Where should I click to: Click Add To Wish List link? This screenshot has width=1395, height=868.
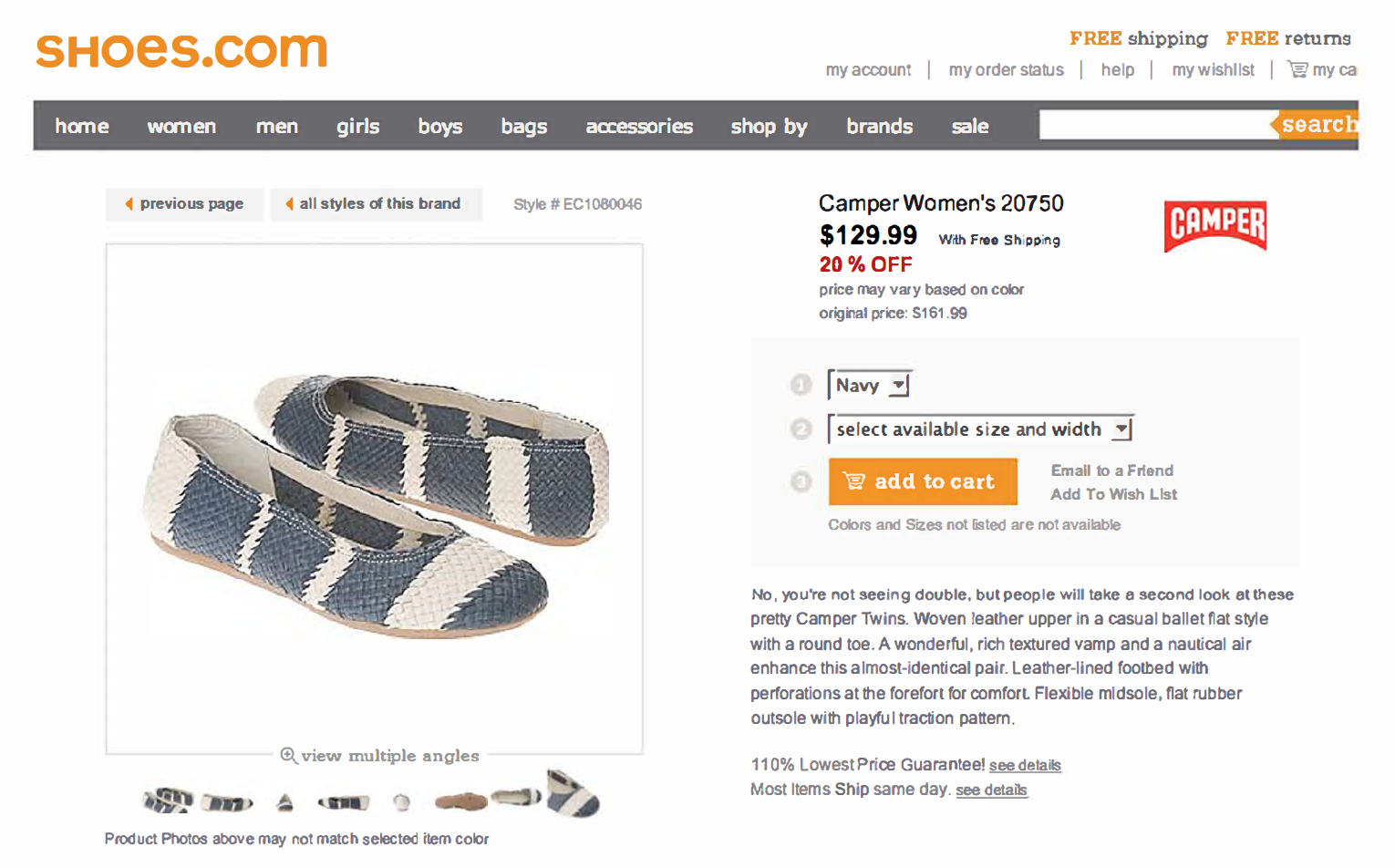pyautogui.click(x=1113, y=494)
